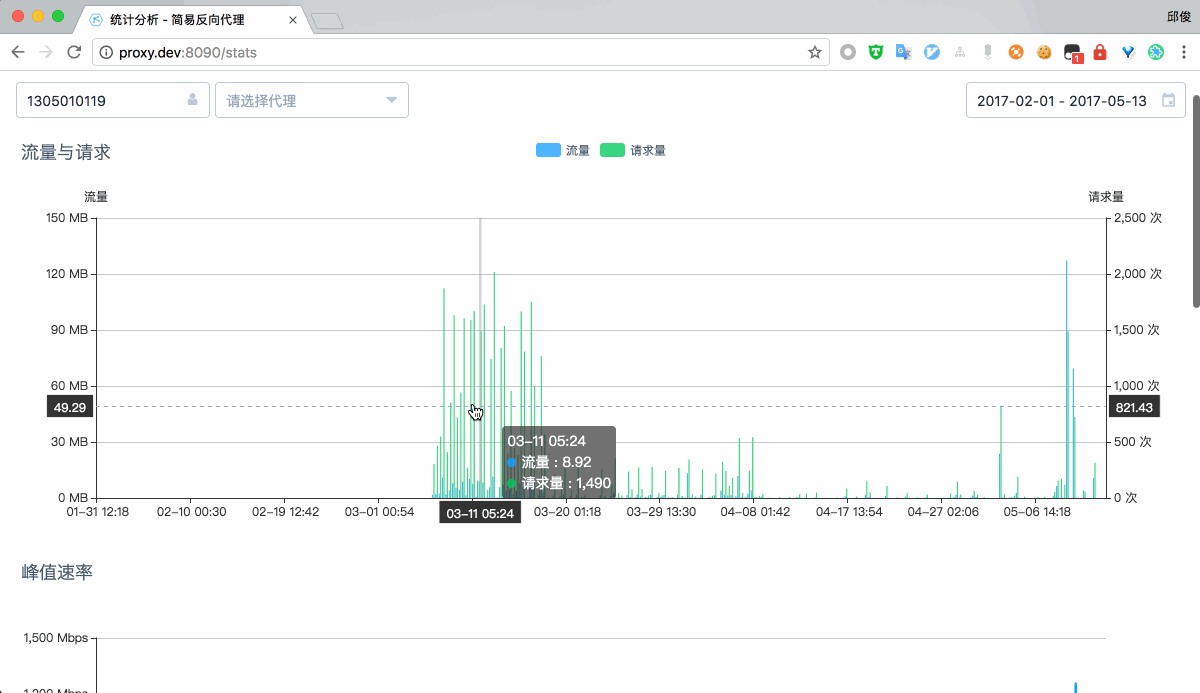Image resolution: width=1200 pixels, height=693 pixels.
Task: Open the gray circle extension
Action: [x=848, y=52]
